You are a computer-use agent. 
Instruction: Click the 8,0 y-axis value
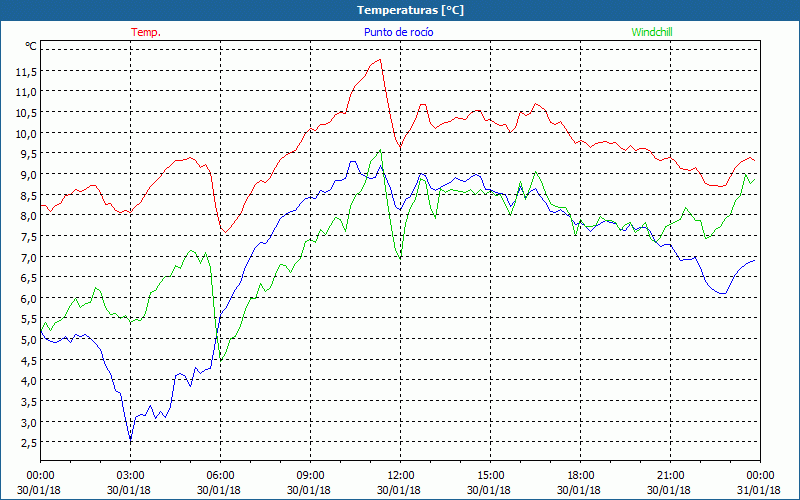[29, 216]
